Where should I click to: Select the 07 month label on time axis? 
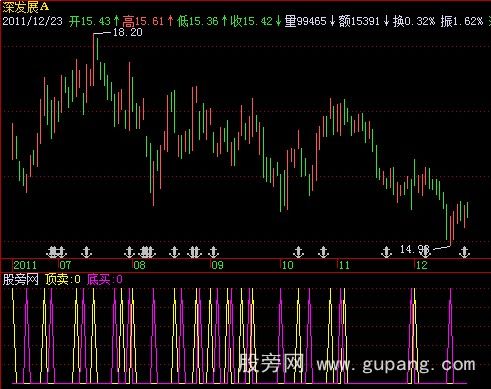(66, 265)
